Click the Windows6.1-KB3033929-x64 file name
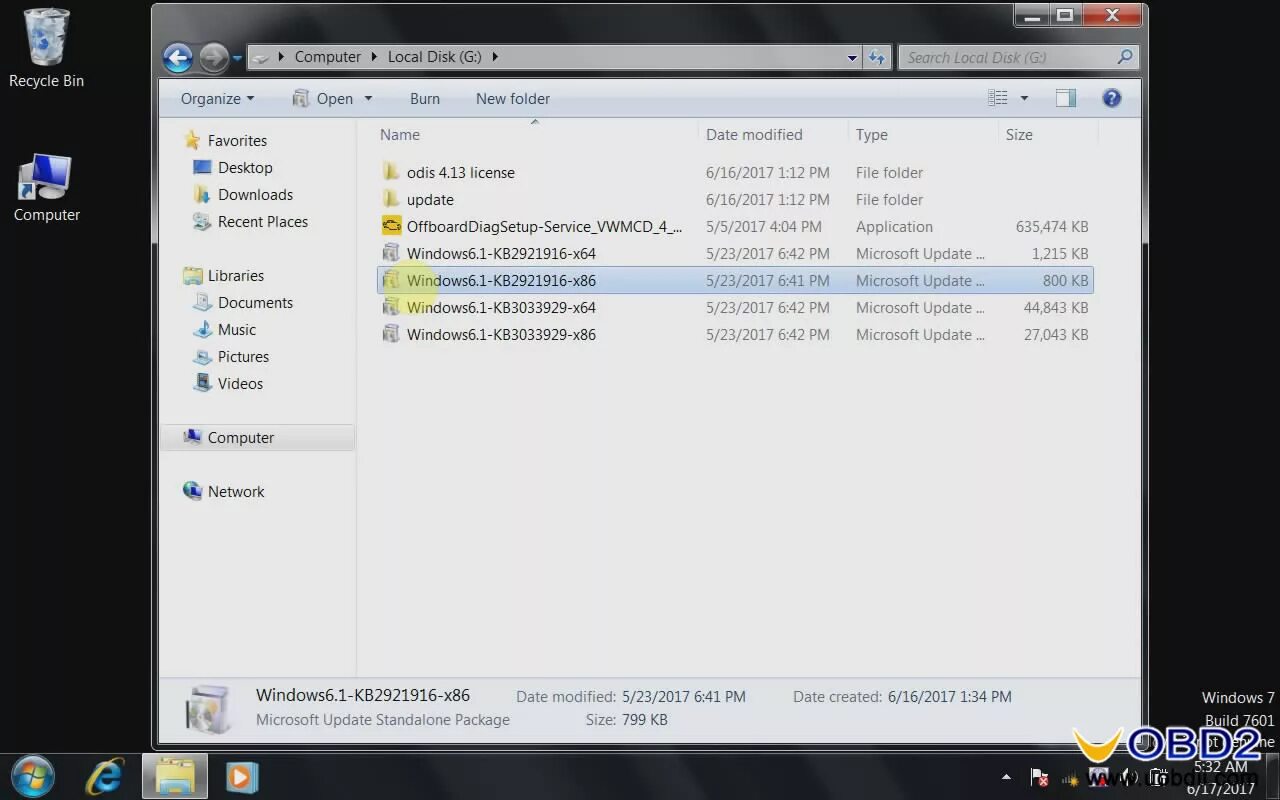The height and width of the screenshot is (800, 1280). coord(501,308)
